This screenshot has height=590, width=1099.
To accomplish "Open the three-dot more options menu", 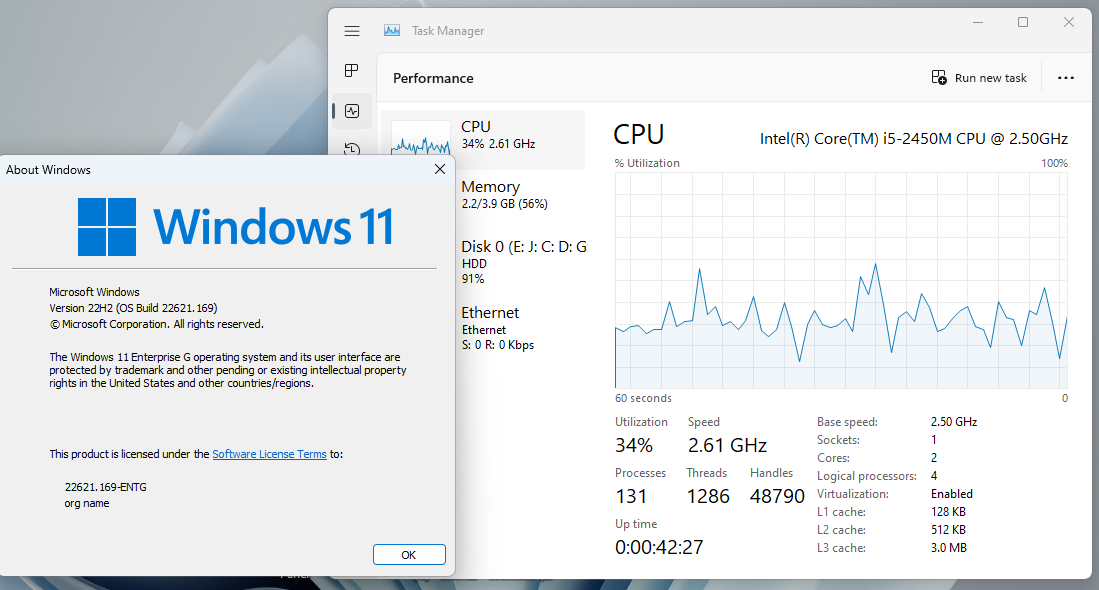I will point(1065,78).
